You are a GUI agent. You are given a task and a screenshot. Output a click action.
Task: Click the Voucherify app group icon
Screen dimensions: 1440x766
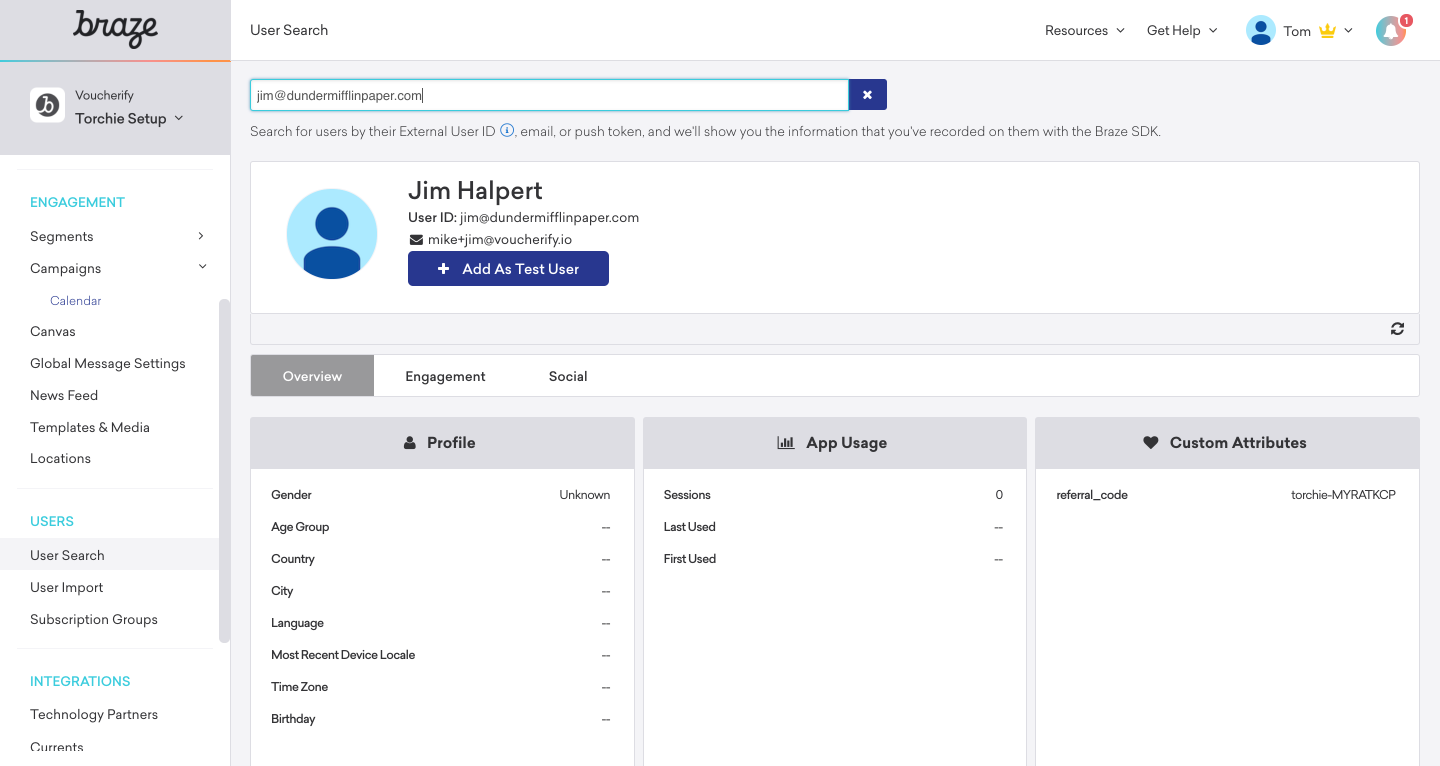coord(47,105)
